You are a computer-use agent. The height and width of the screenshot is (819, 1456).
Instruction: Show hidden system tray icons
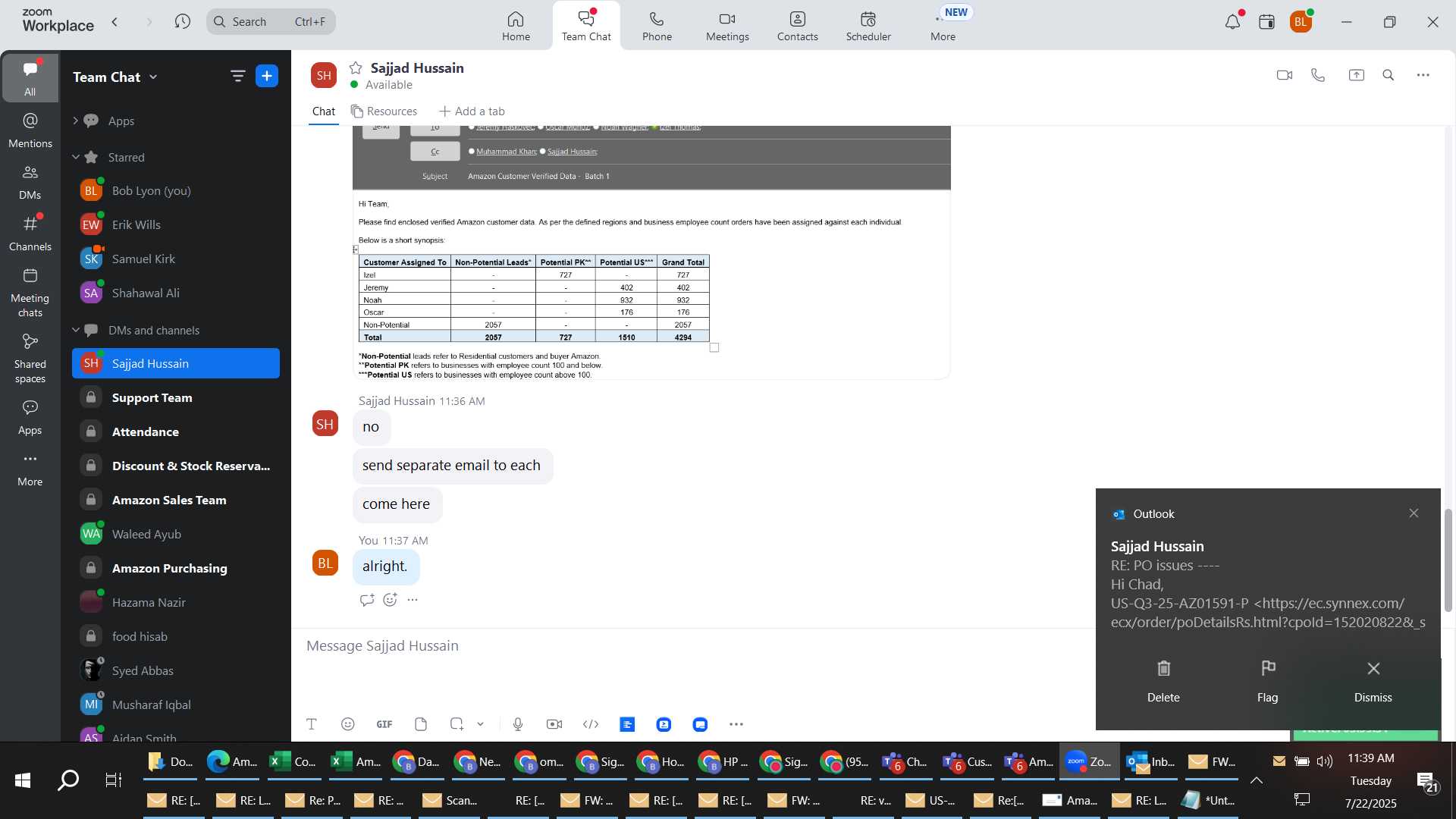(x=1257, y=780)
